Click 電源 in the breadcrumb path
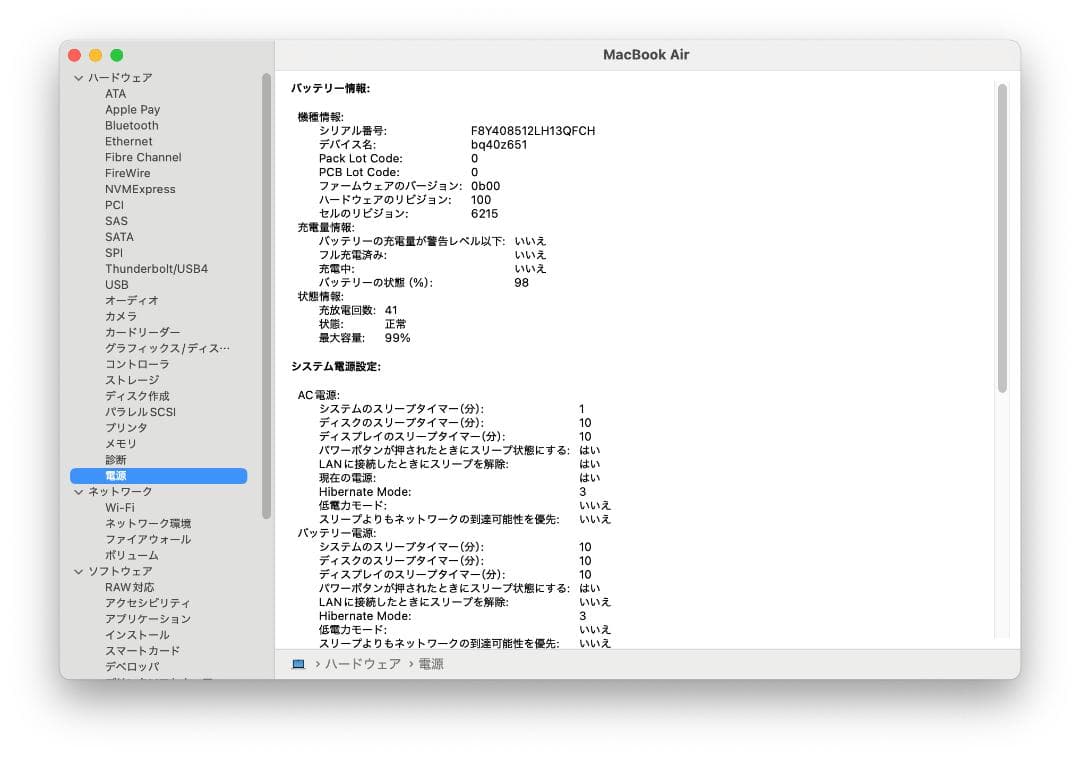The width and height of the screenshot is (1080, 758). coord(430,663)
